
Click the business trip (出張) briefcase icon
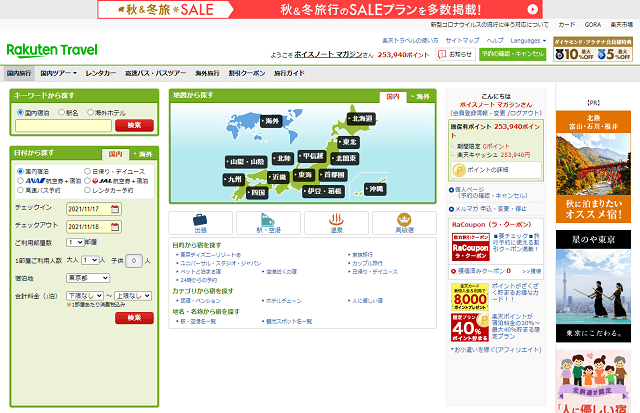click(x=201, y=222)
